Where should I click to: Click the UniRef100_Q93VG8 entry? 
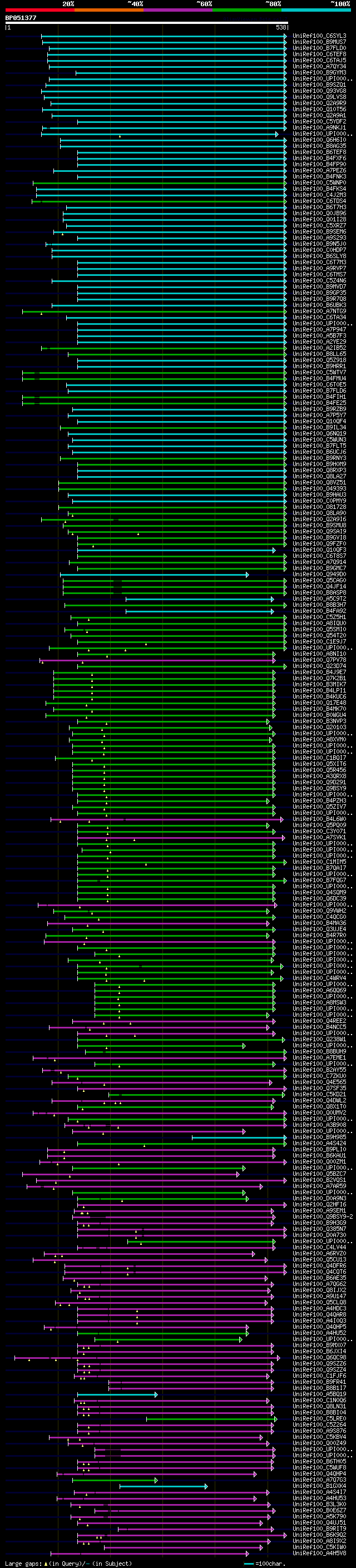pyautogui.click(x=319, y=91)
